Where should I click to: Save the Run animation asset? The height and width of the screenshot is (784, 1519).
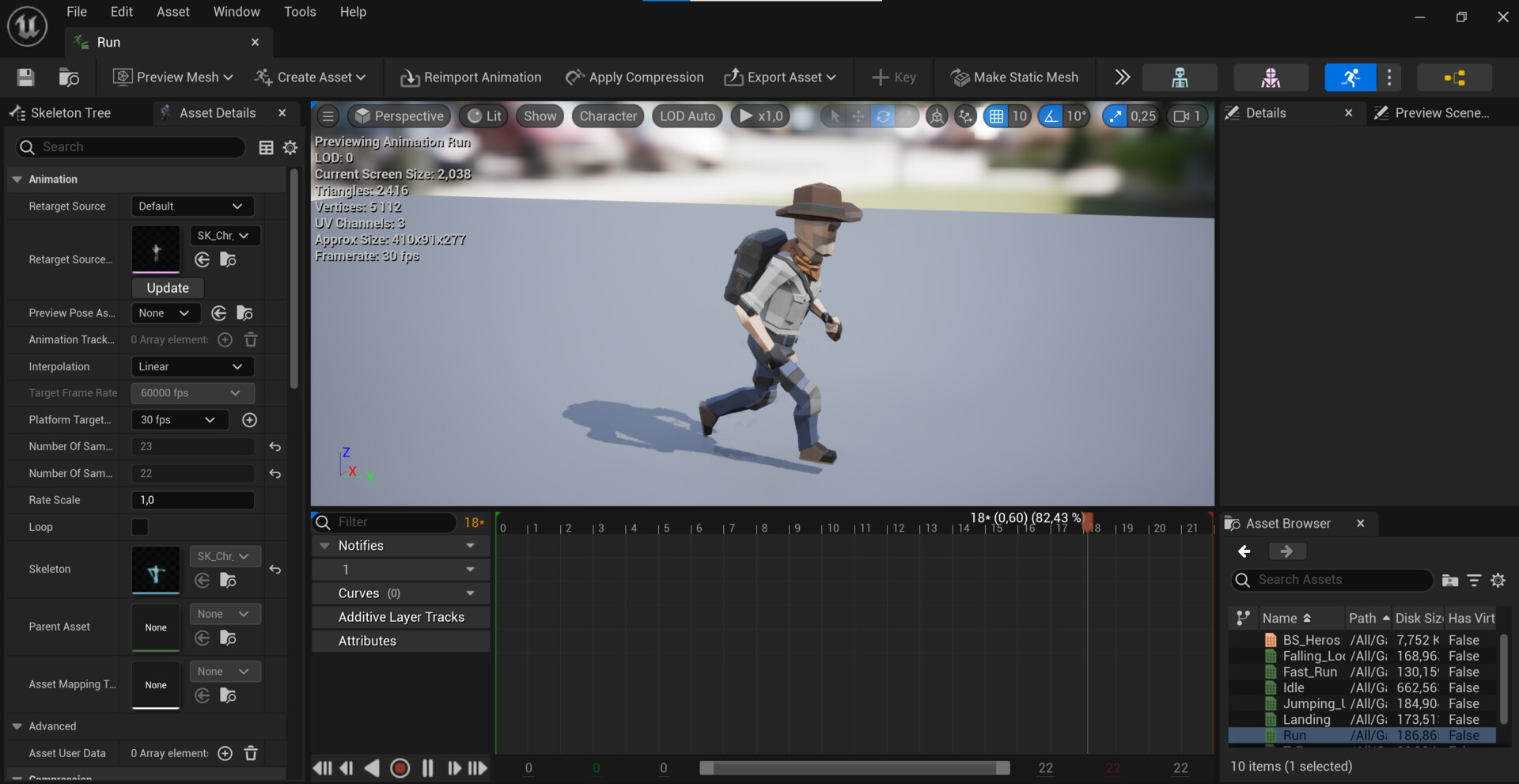(25, 77)
